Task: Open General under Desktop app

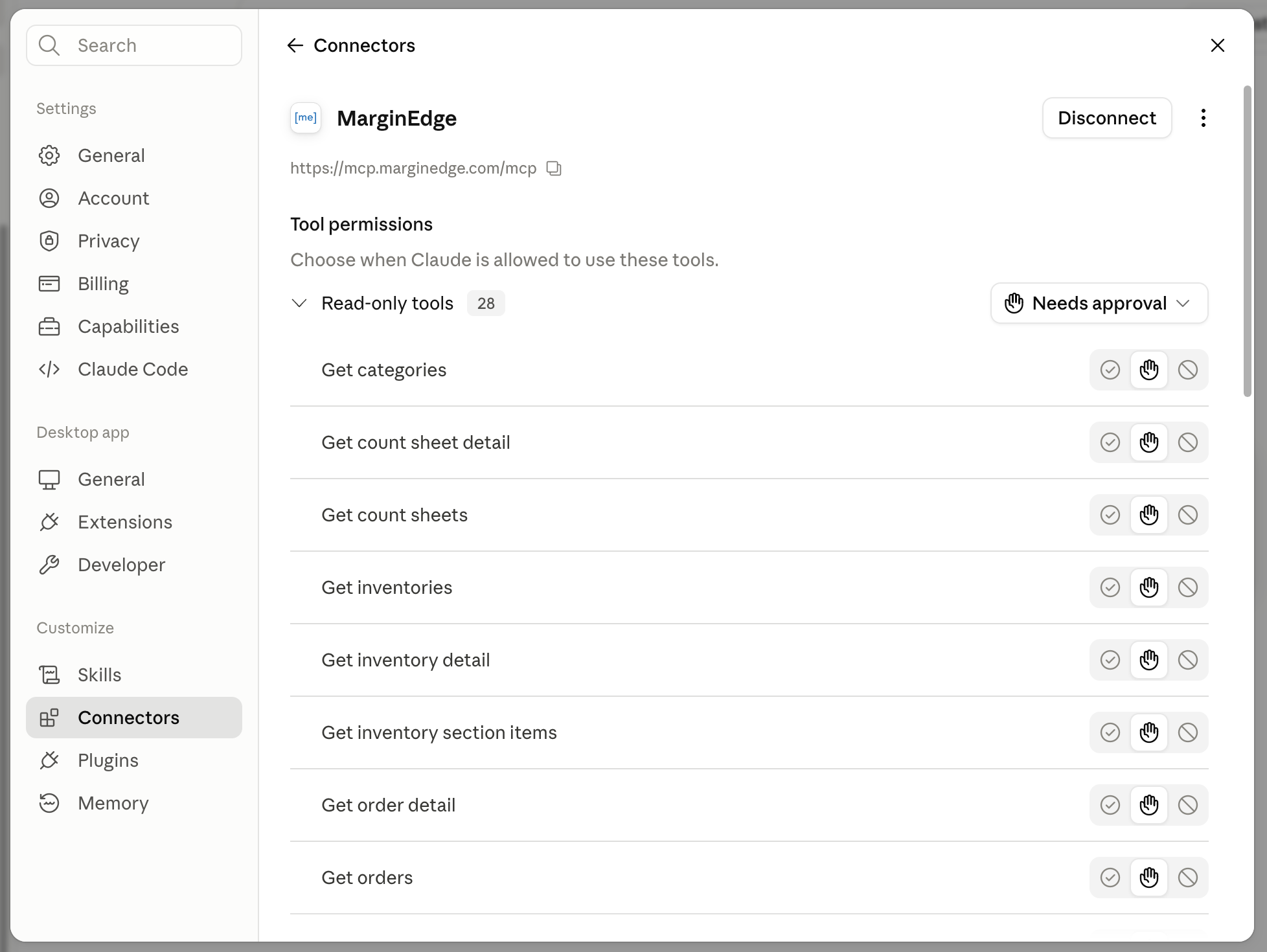Action: 134,479
